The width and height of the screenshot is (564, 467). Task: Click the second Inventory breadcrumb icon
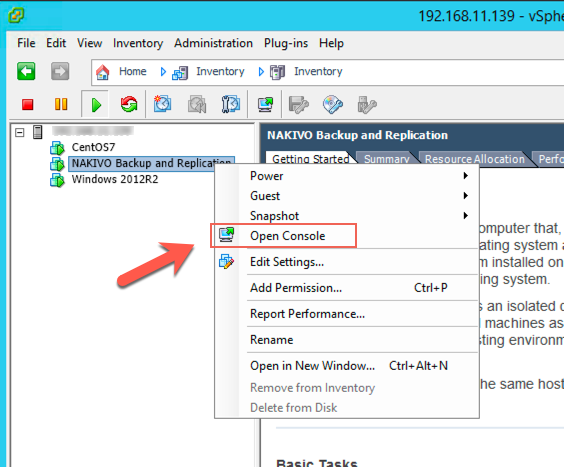coord(277,72)
